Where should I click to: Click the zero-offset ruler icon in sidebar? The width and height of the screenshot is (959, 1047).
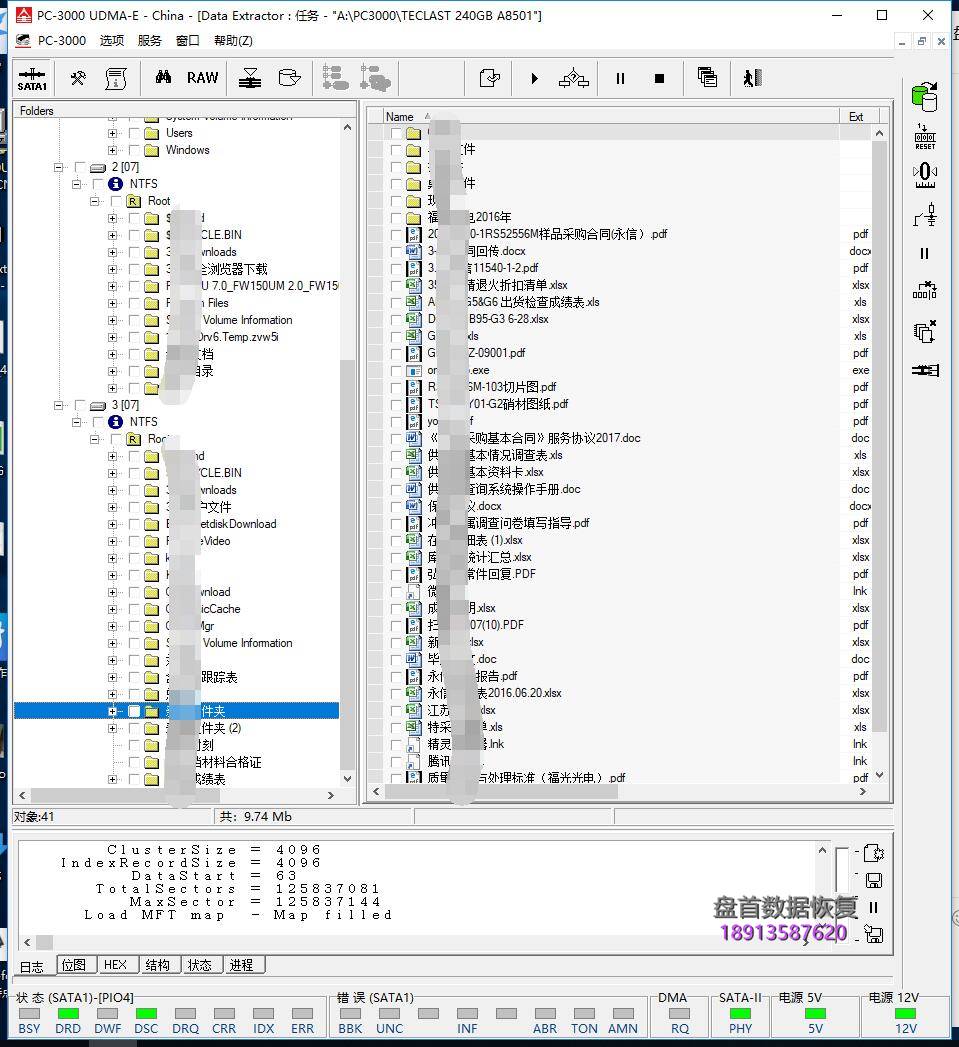(x=925, y=176)
